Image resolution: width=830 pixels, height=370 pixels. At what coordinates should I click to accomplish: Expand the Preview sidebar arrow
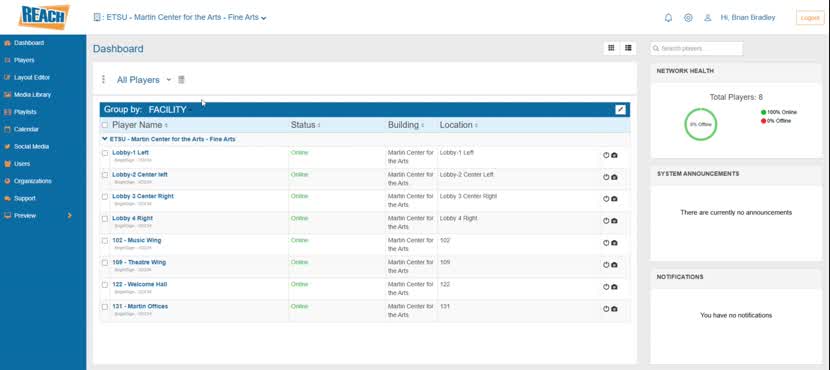pos(69,215)
